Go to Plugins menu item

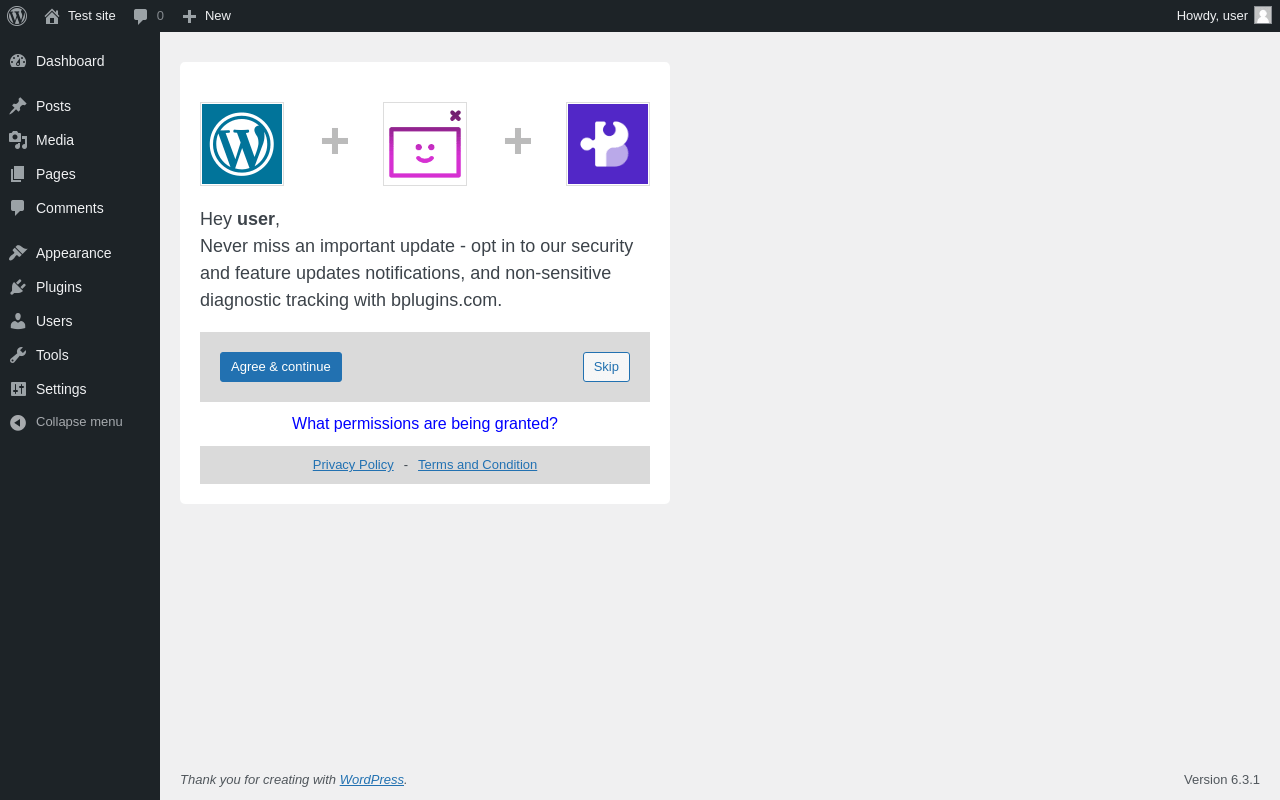(80, 287)
